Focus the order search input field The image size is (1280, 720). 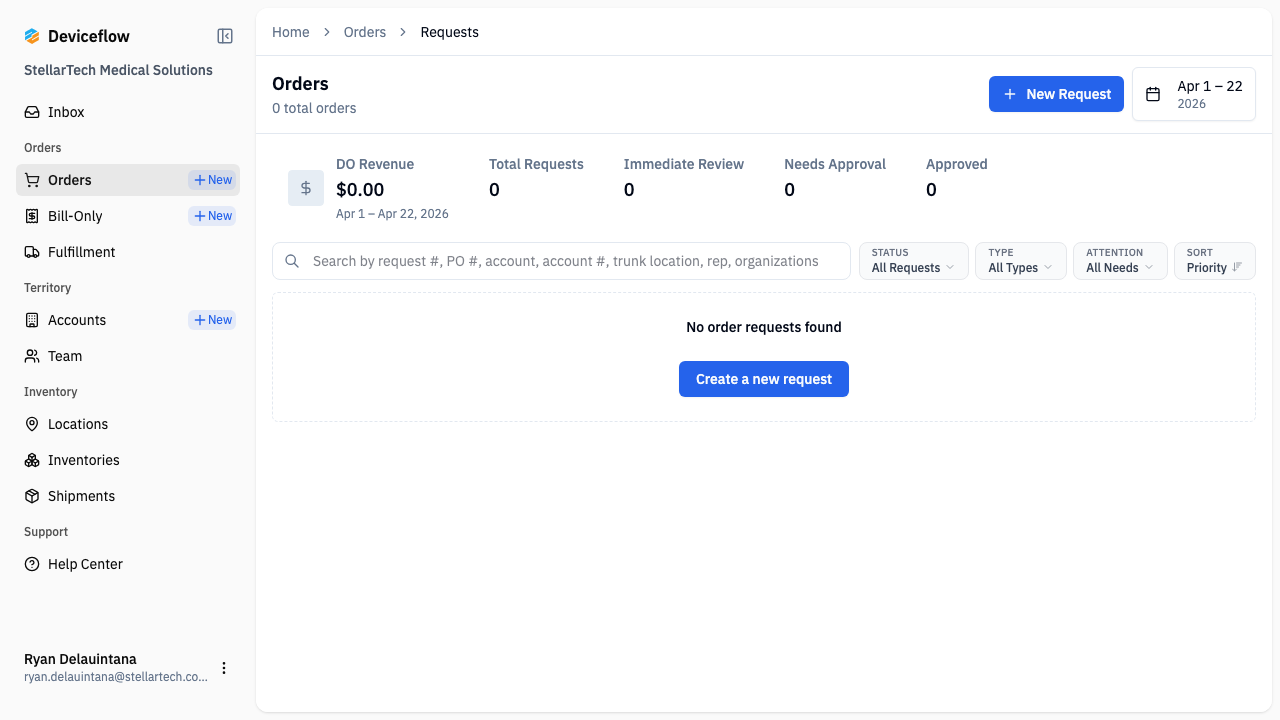click(561, 261)
